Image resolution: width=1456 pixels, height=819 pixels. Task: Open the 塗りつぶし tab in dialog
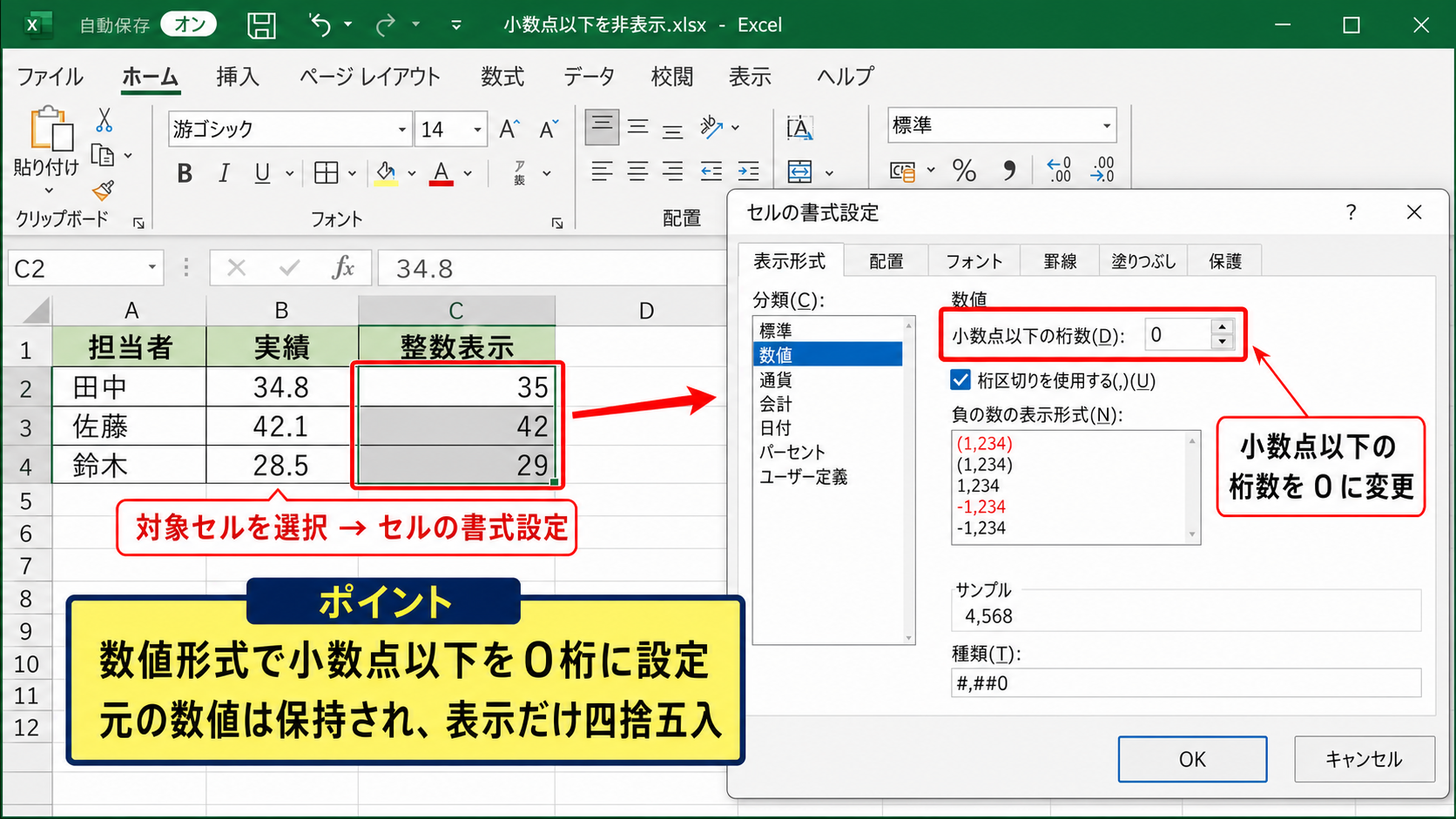coord(1143,261)
